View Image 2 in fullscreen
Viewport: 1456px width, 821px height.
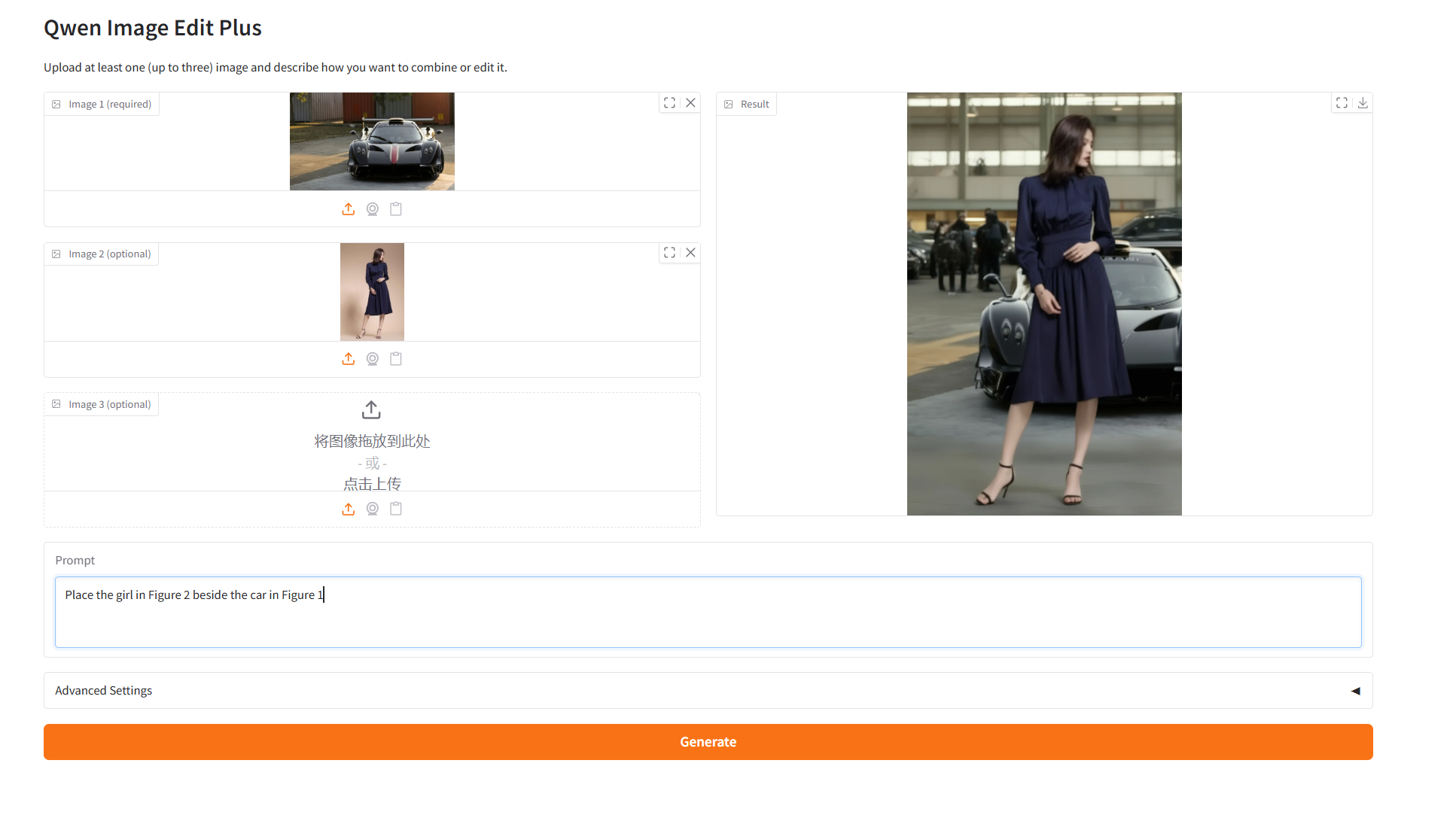pyautogui.click(x=669, y=253)
